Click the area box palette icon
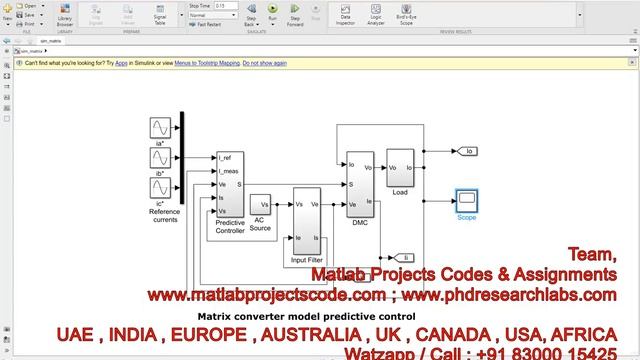This screenshot has height=360, width=640. click(7, 119)
